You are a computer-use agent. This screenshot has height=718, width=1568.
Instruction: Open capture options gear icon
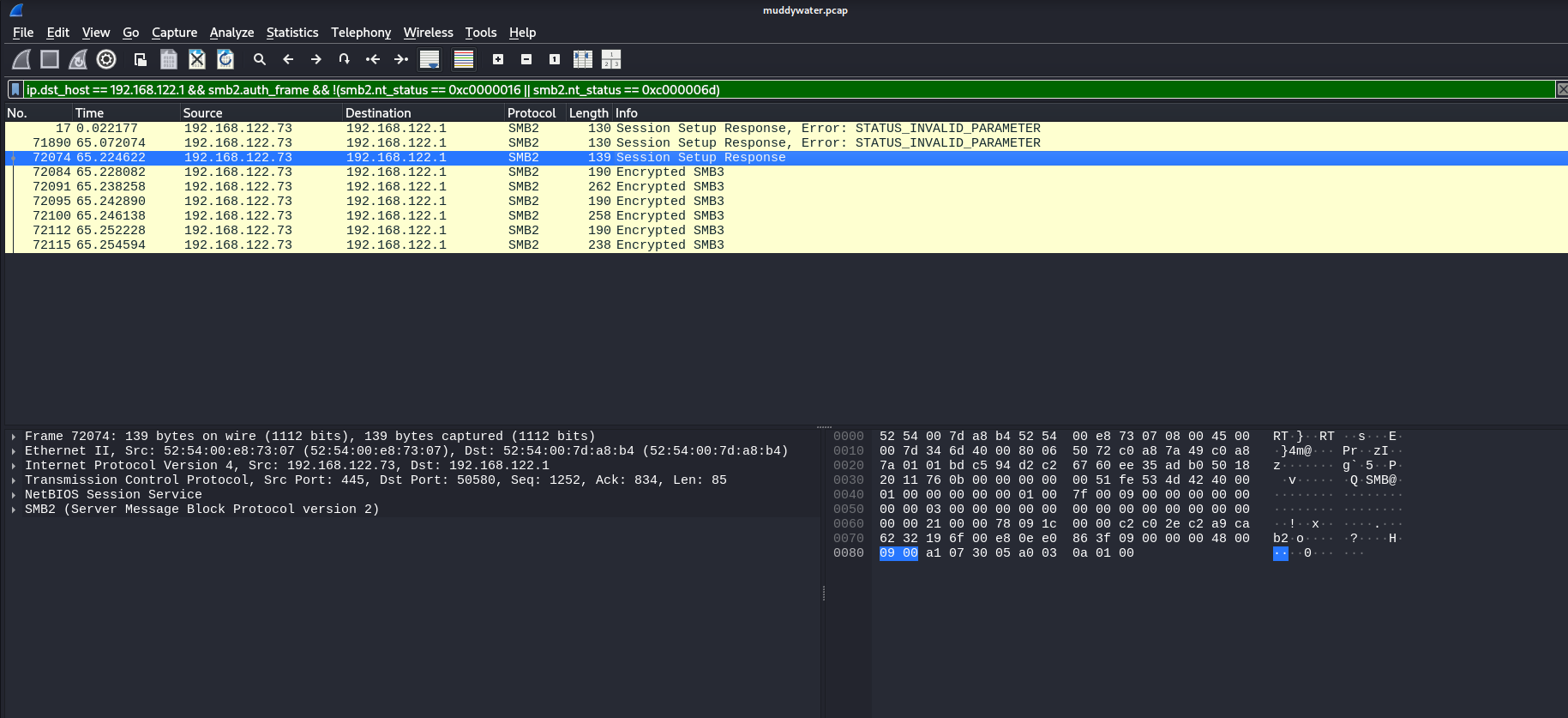[x=106, y=59]
